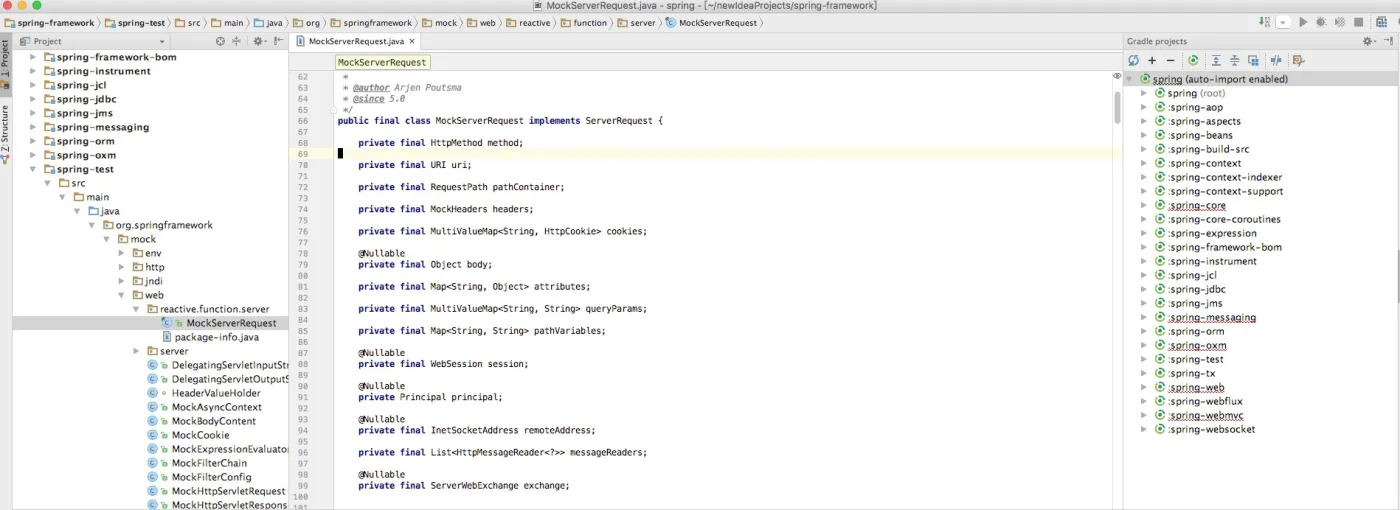Expand all in Gradle projects toolbar
Image resolution: width=1400 pixels, height=510 pixels.
[1216, 61]
